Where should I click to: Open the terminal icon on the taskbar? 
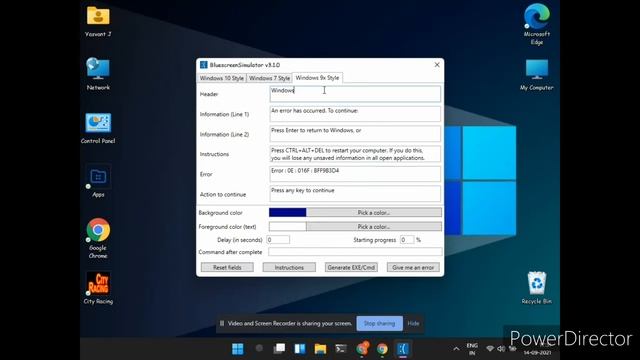[x=341, y=349]
